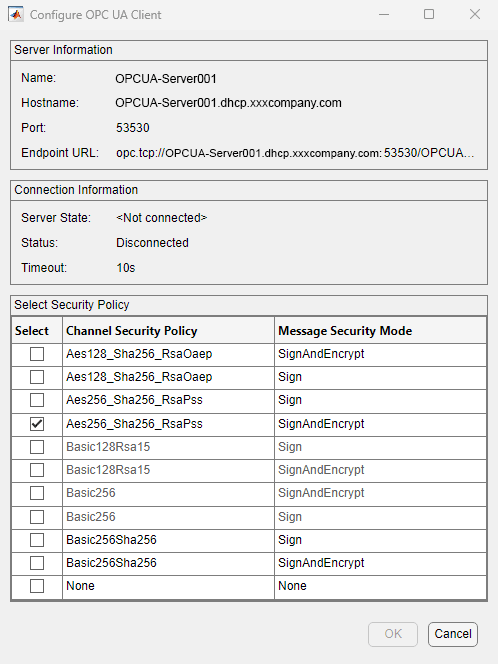Check Basic256Sha256 SignAndEncrypt row checkbox
This screenshot has height=664, width=498.
(37, 563)
